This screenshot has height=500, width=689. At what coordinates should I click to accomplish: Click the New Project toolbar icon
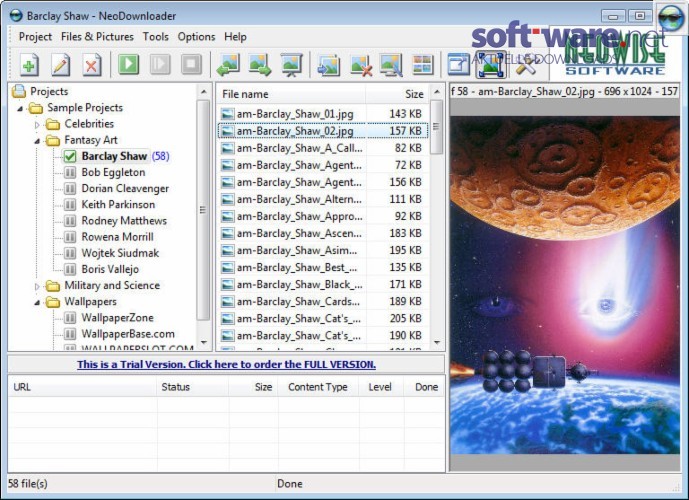click(x=29, y=65)
